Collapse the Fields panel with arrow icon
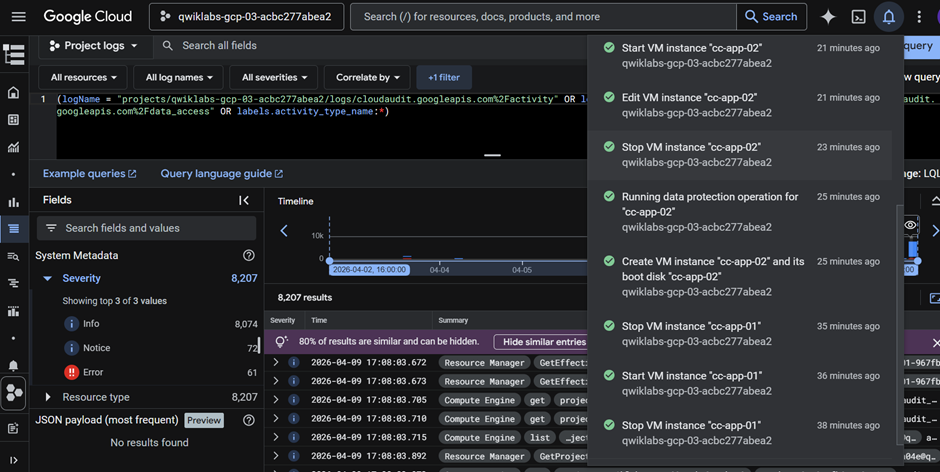 pos(244,200)
